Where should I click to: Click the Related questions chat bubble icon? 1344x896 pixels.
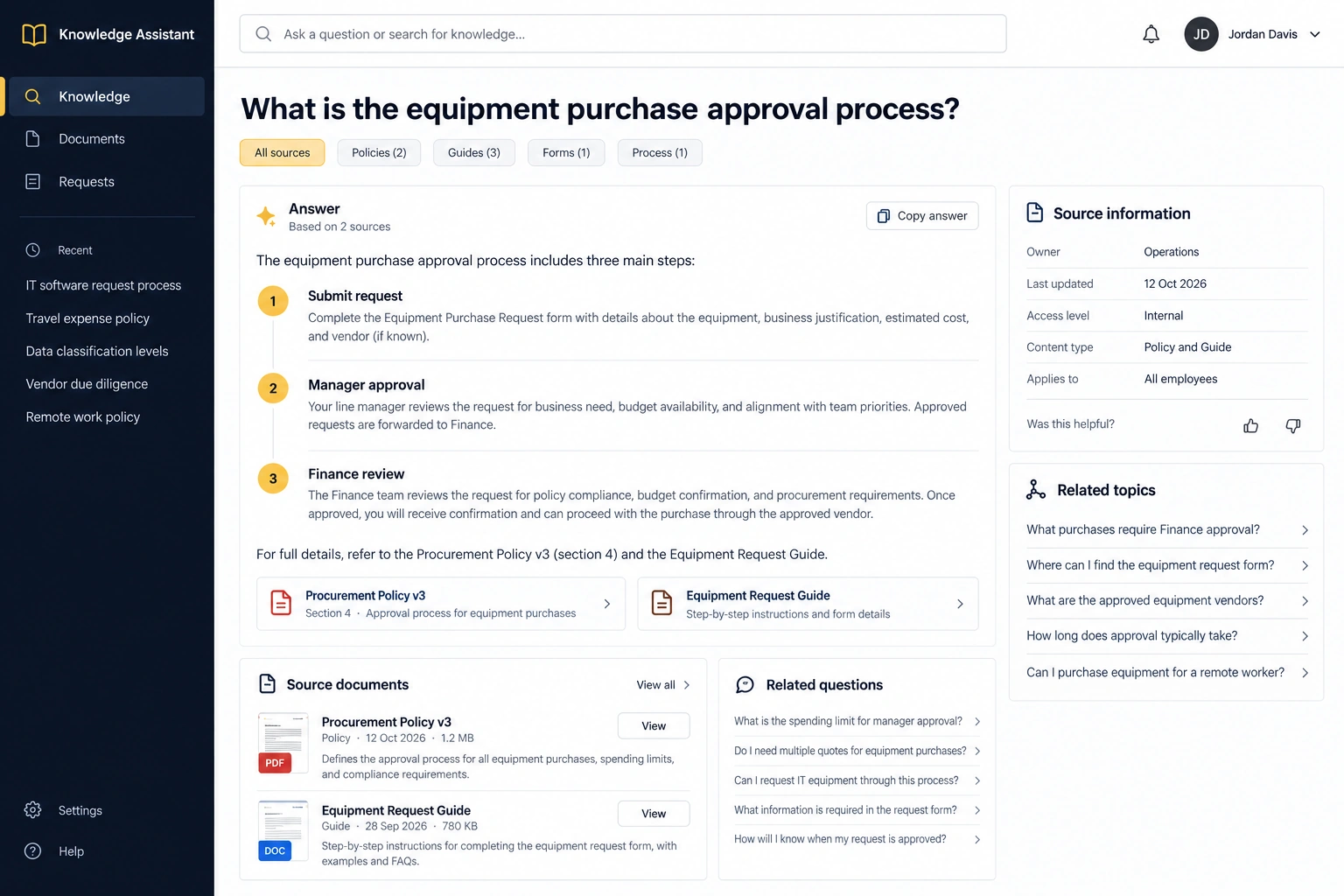tap(745, 685)
